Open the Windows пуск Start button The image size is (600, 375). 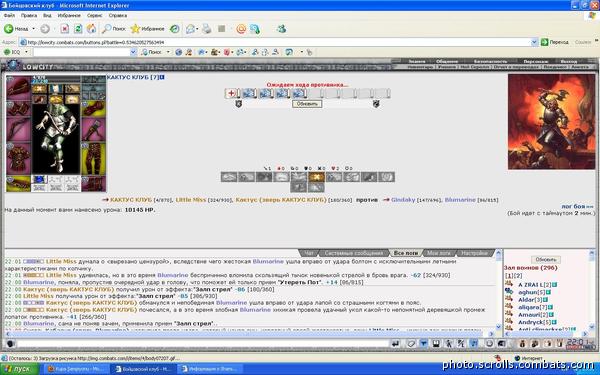19,369
